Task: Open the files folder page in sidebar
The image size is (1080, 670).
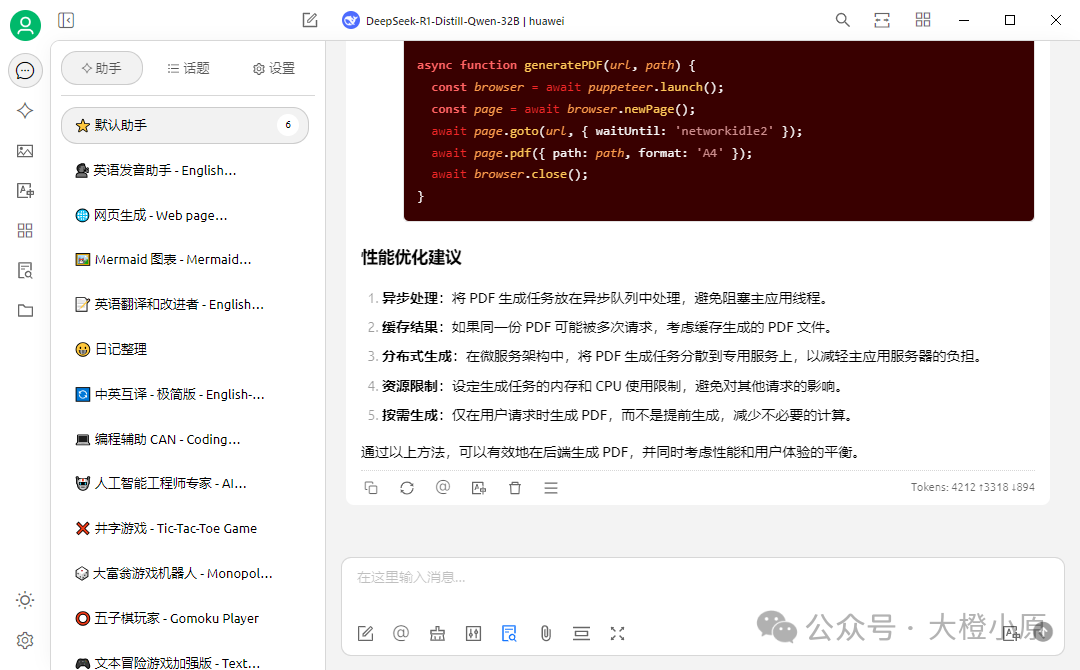Action: click(x=25, y=311)
